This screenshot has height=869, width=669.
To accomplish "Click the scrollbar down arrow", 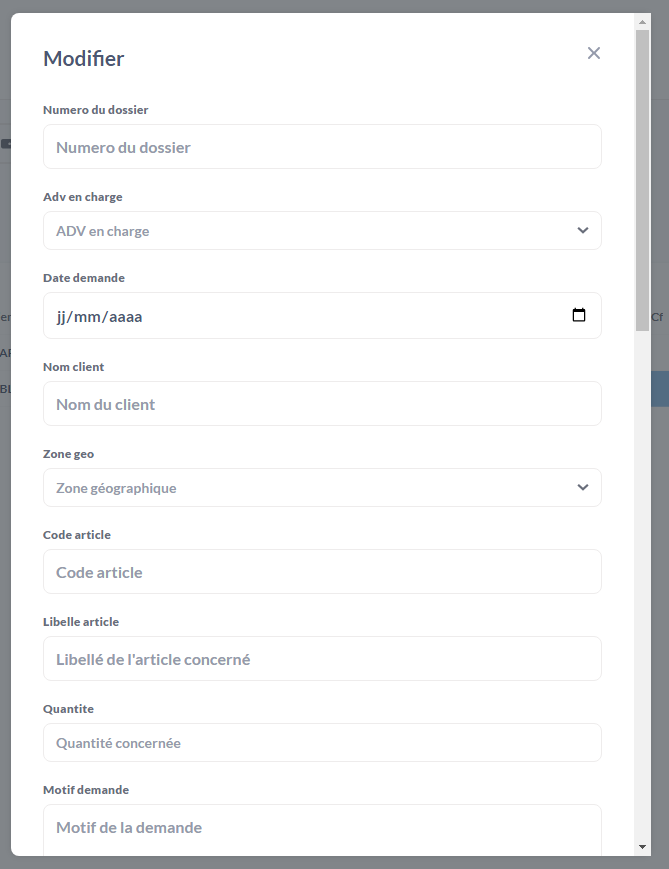I will pyautogui.click(x=642, y=847).
